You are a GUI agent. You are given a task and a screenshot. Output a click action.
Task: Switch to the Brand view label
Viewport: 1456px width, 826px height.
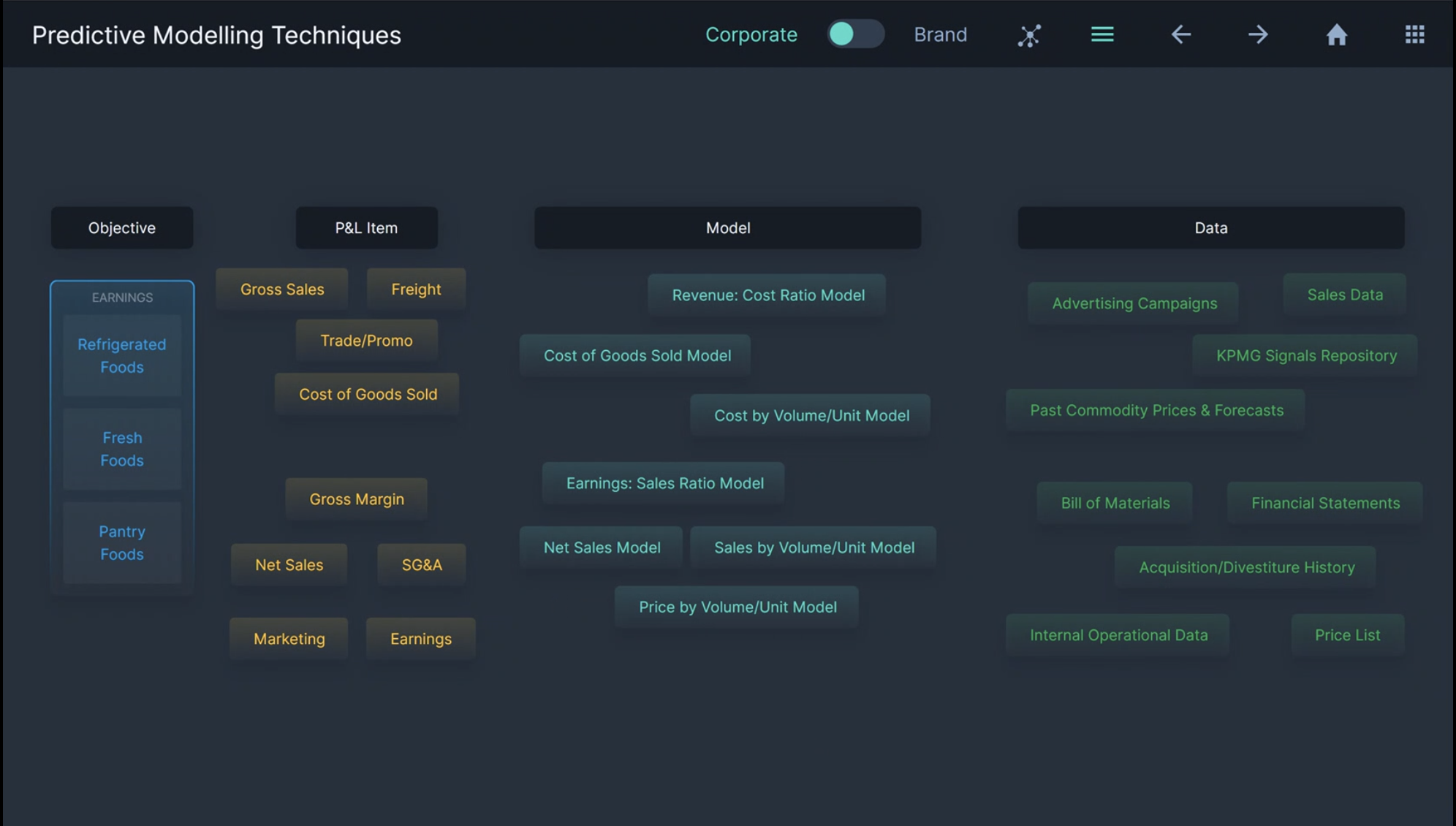940,34
